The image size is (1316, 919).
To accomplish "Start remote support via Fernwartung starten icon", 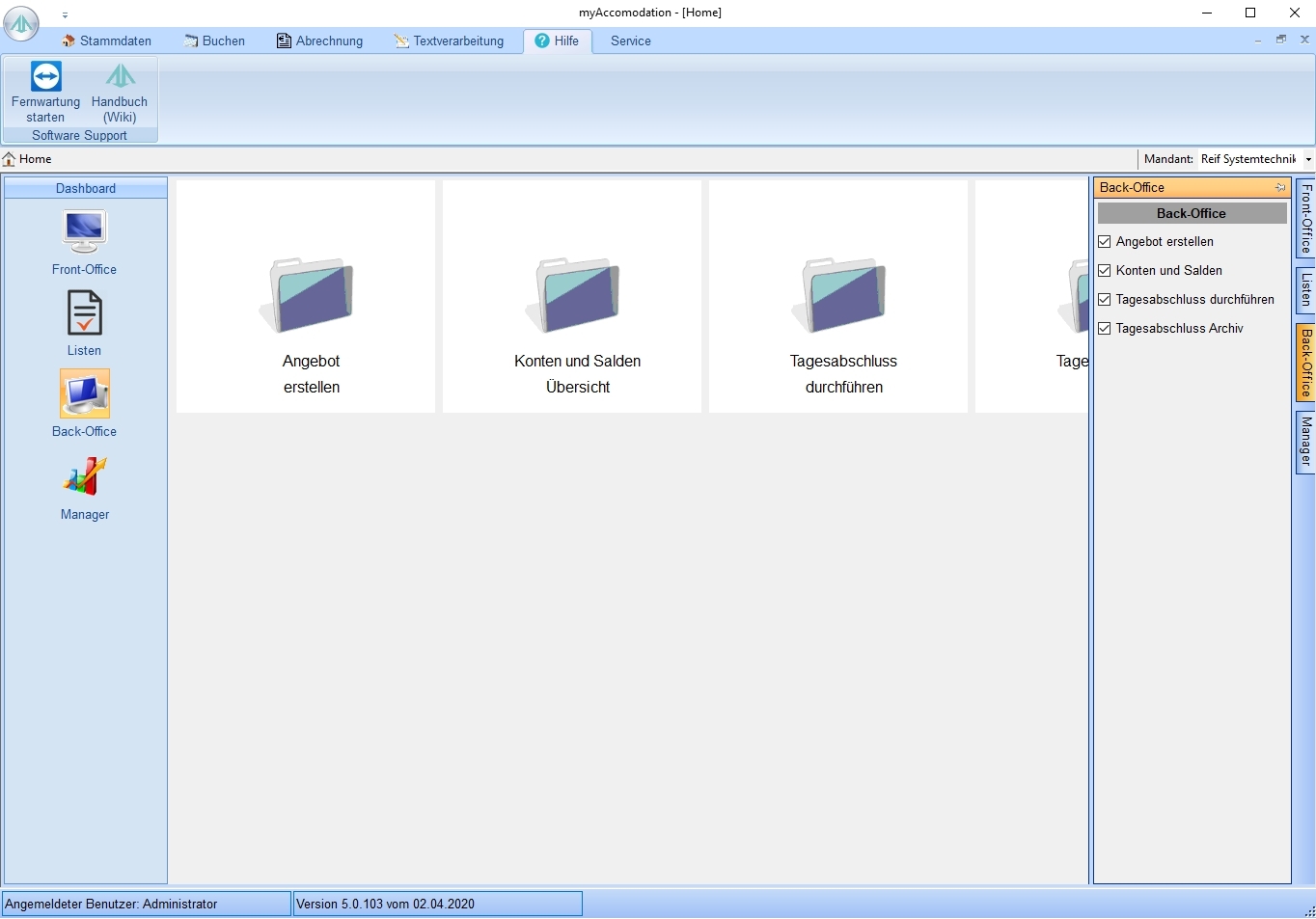I will click(x=45, y=77).
